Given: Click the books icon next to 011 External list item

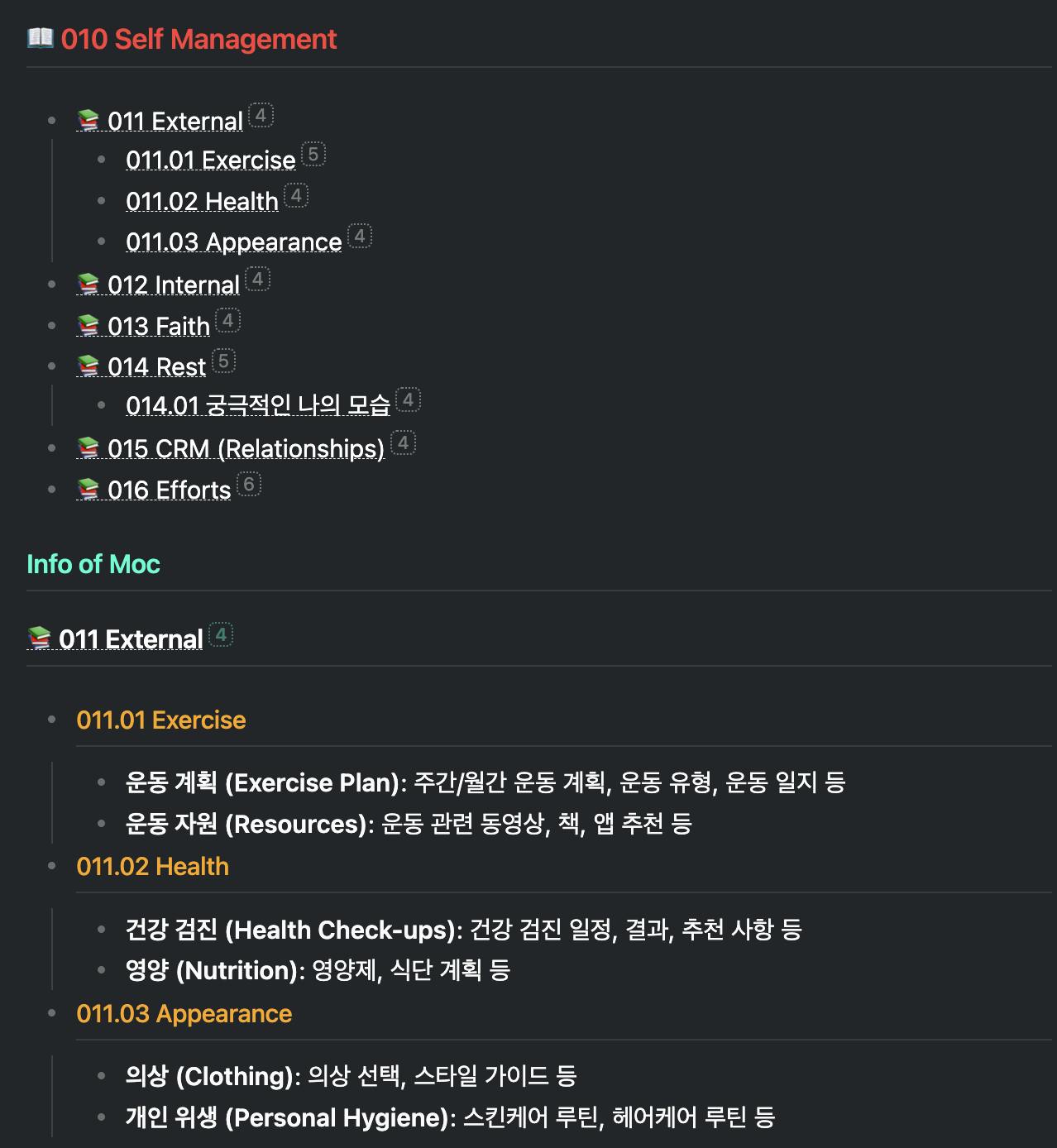Looking at the screenshot, I should pos(88,121).
